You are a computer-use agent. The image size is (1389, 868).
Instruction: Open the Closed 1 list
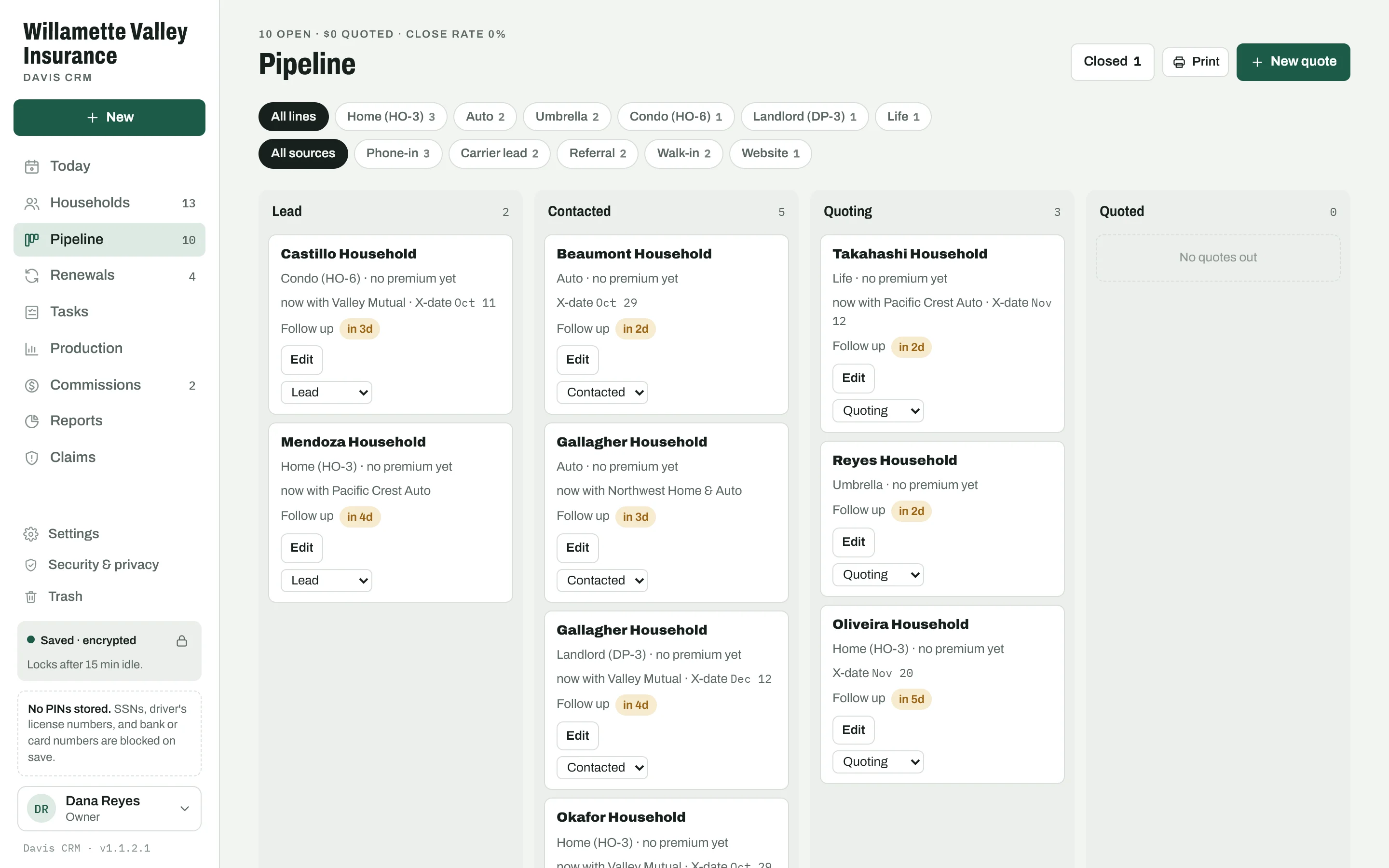point(1112,62)
